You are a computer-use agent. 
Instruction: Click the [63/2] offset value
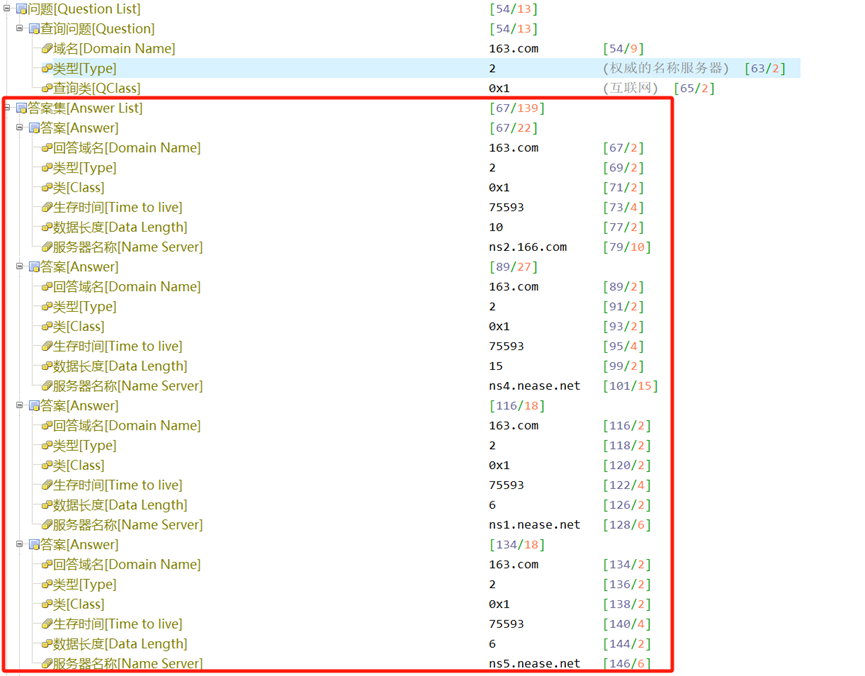point(765,68)
